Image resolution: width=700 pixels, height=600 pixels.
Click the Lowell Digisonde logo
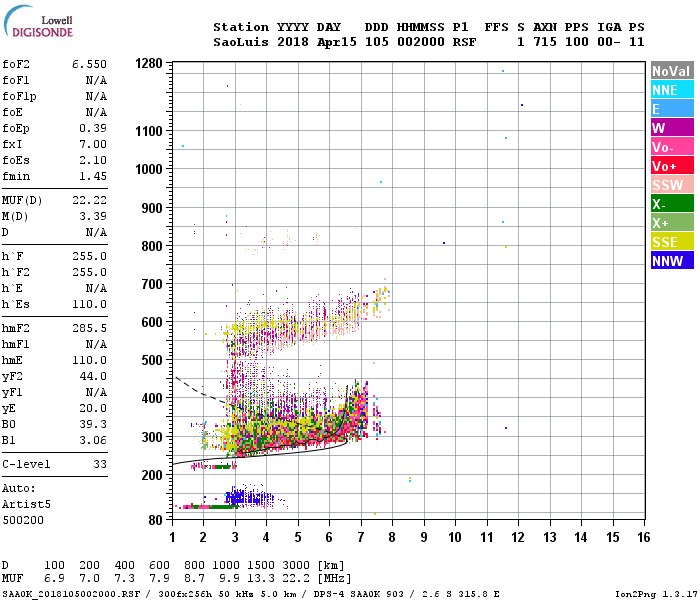[38, 21]
